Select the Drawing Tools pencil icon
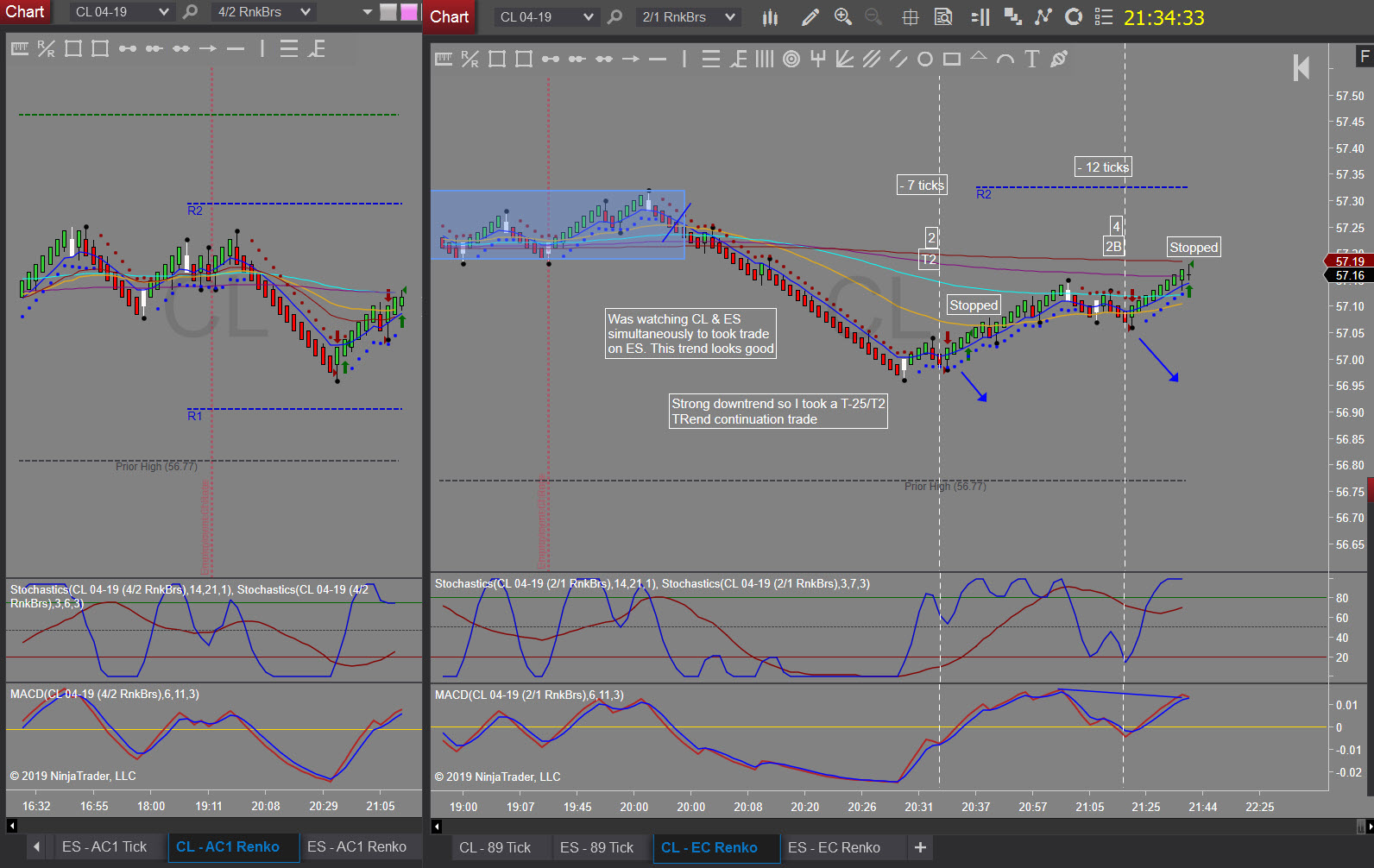Screen dimensions: 1374x868 pos(810,17)
